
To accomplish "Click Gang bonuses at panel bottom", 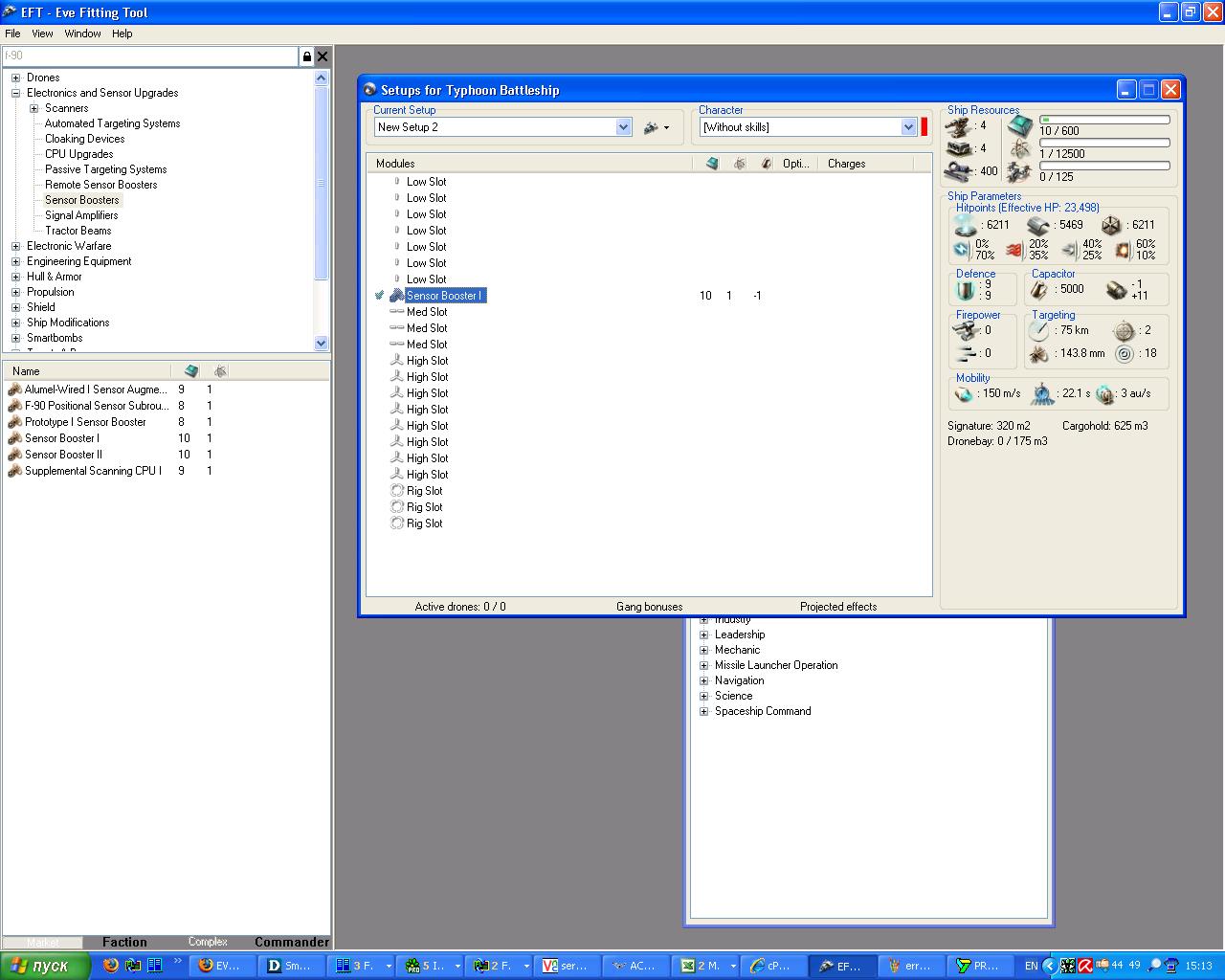I will click(649, 607).
